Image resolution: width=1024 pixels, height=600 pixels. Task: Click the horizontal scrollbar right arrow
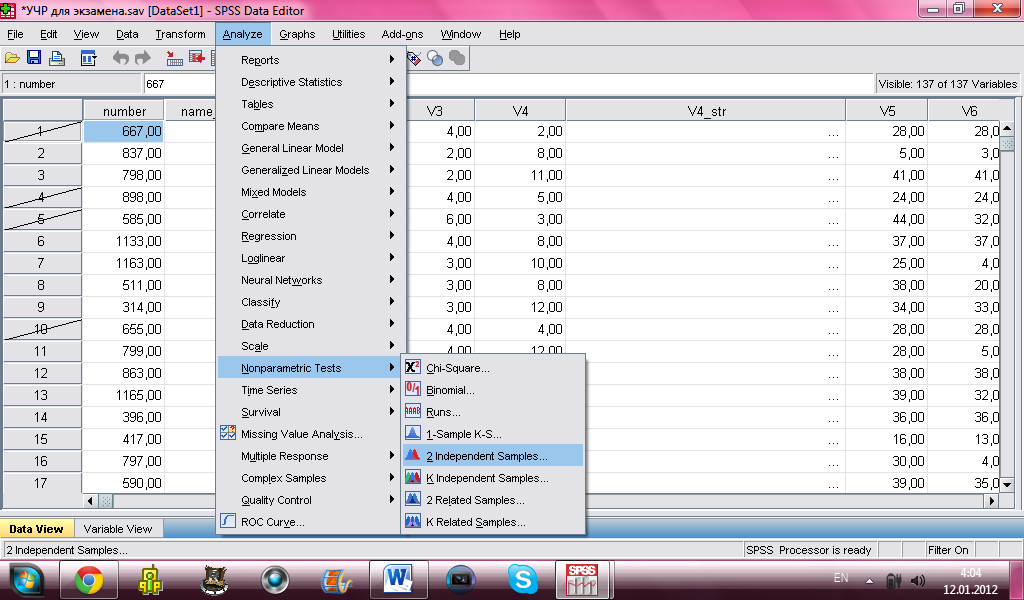(x=993, y=501)
